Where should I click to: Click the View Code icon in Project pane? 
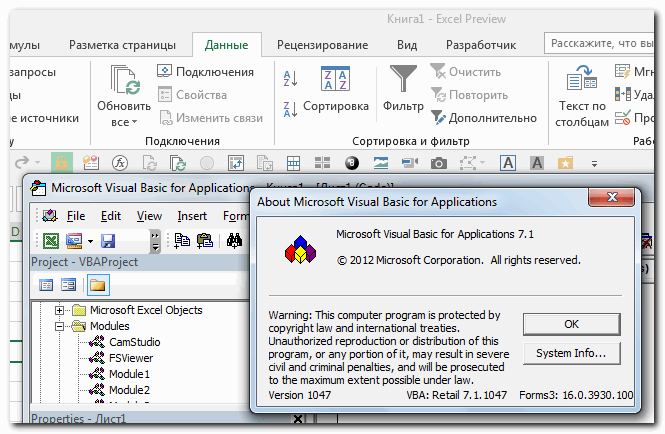tap(46, 285)
